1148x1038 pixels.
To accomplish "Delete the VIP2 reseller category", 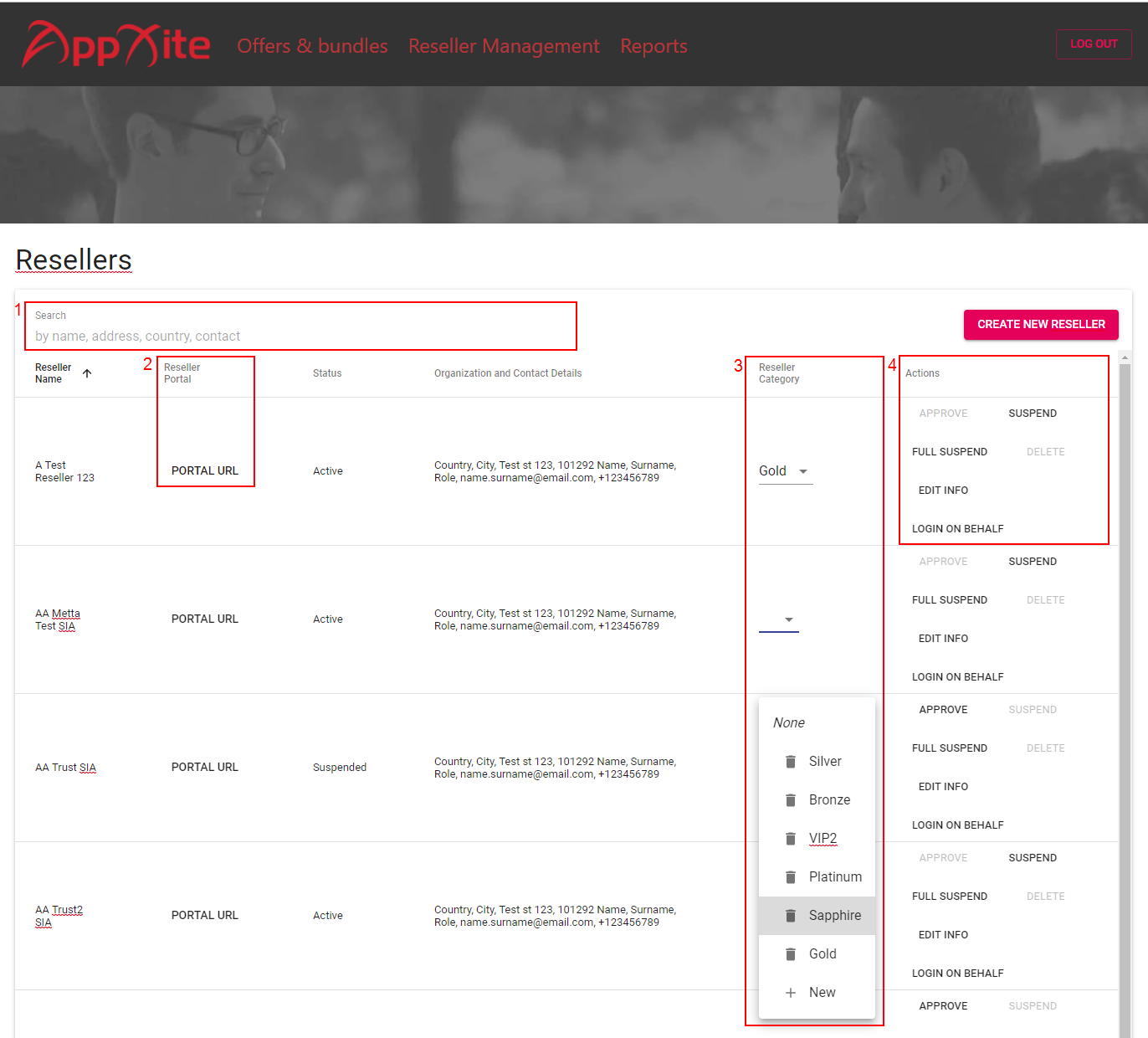I will [791, 838].
